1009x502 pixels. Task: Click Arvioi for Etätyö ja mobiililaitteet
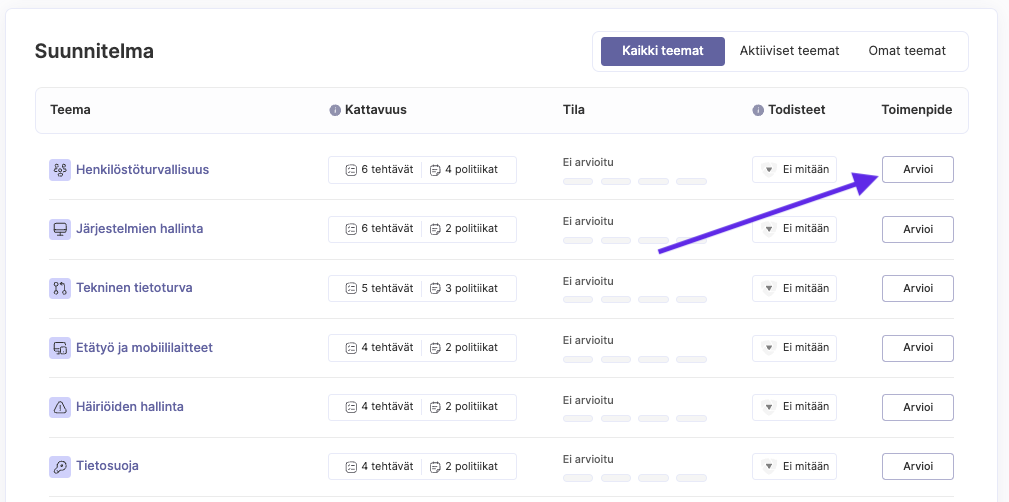click(918, 348)
